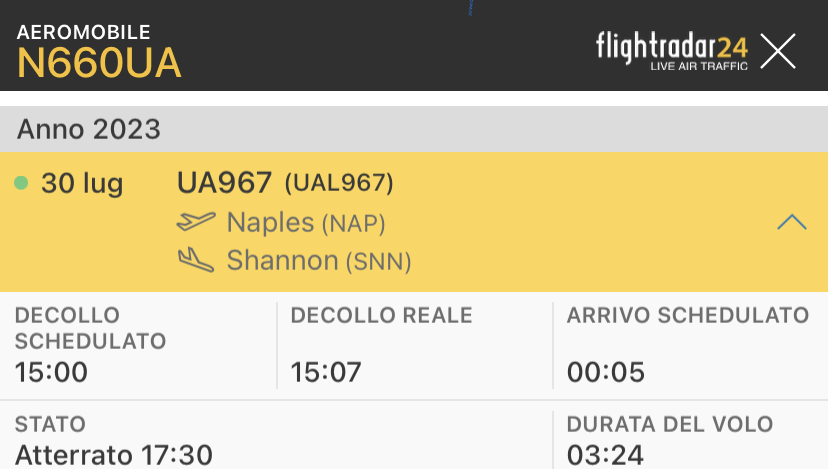Click the Anno 2023 section header

[89, 129]
